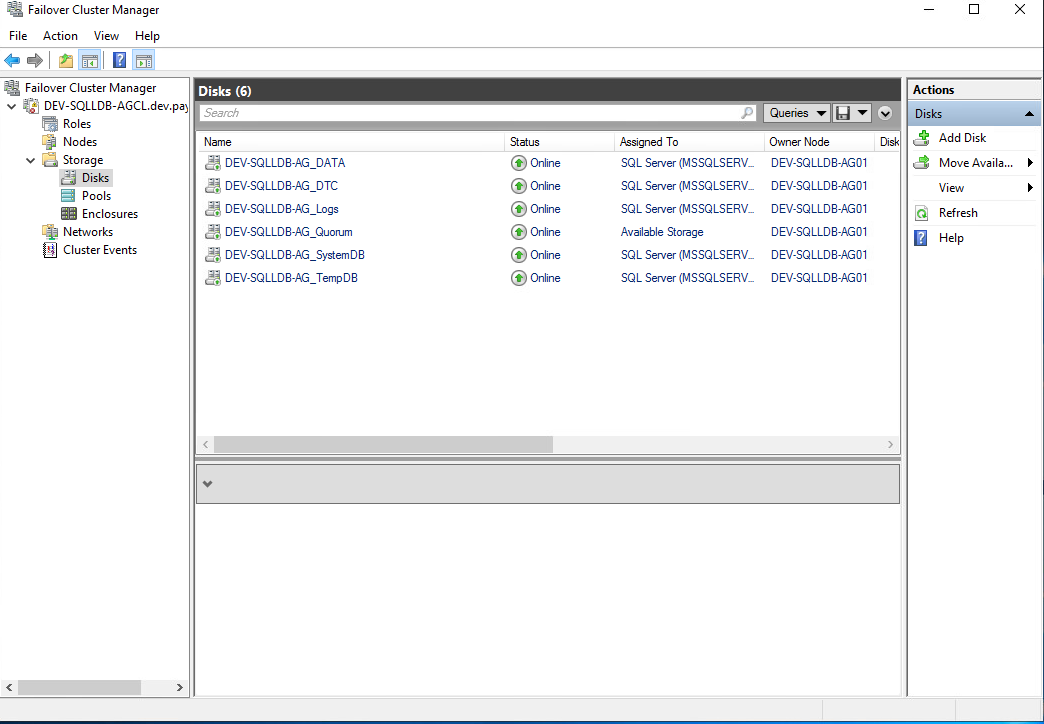Collapse the Storage tree node
Screen dimensions: 1044x724
[x=31, y=160]
